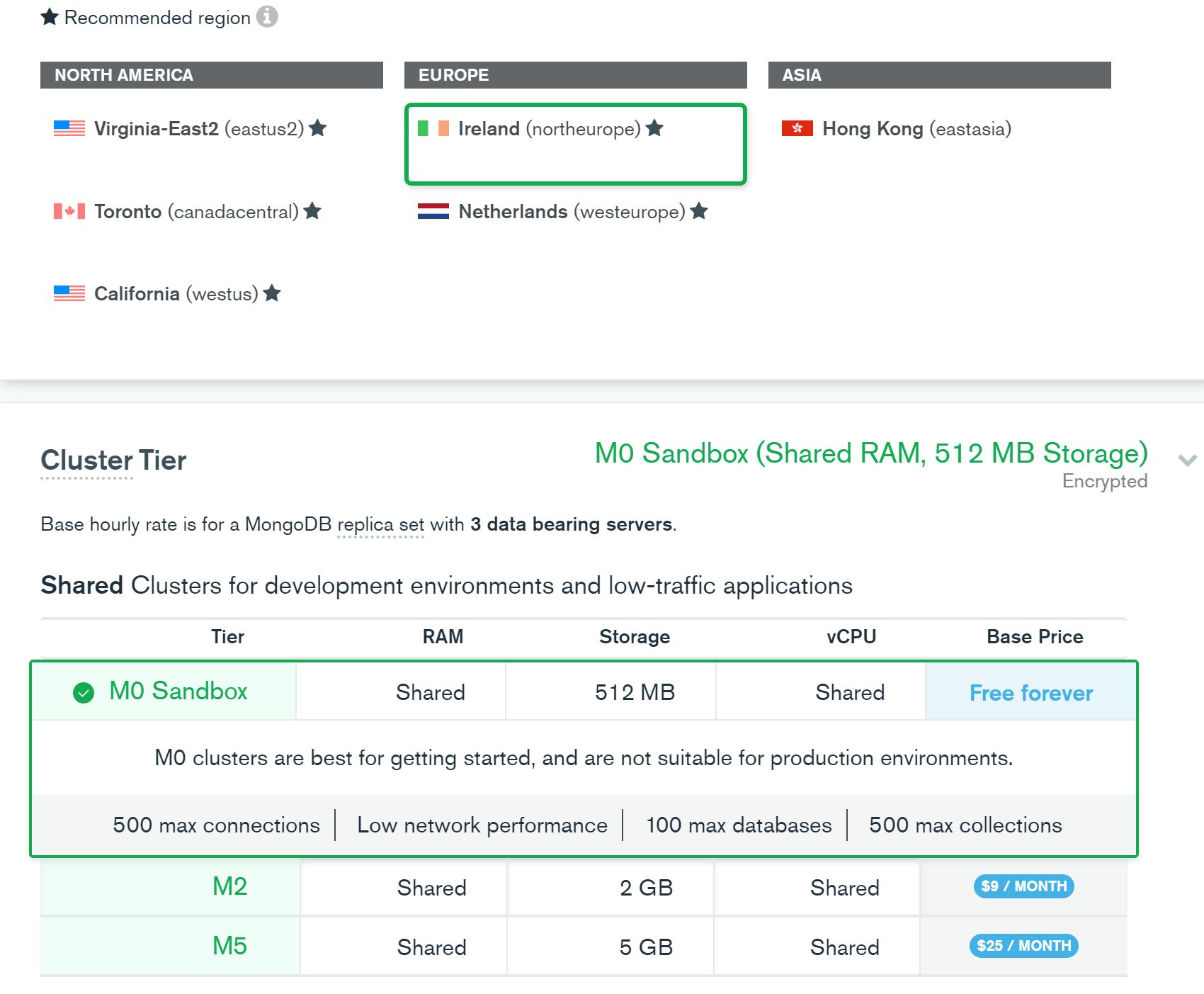This screenshot has height=994, width=1204.
Task: Click the Ireland flag icon
Action: [x=433, y=128]
